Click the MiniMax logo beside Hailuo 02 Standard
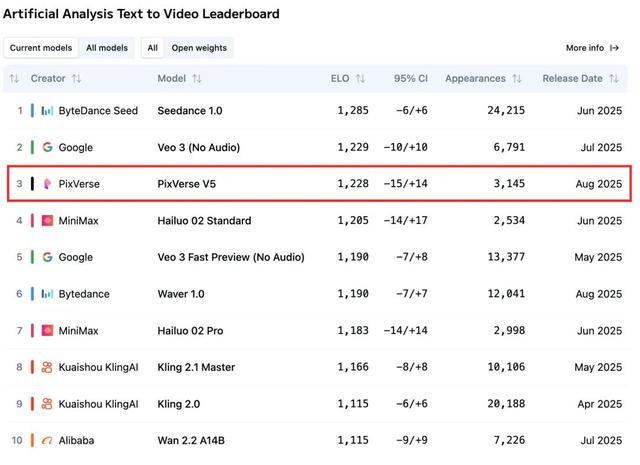Image resolution: width=640 pixels, height=465 pixels. pyautogui.click(x=47, y=220)
